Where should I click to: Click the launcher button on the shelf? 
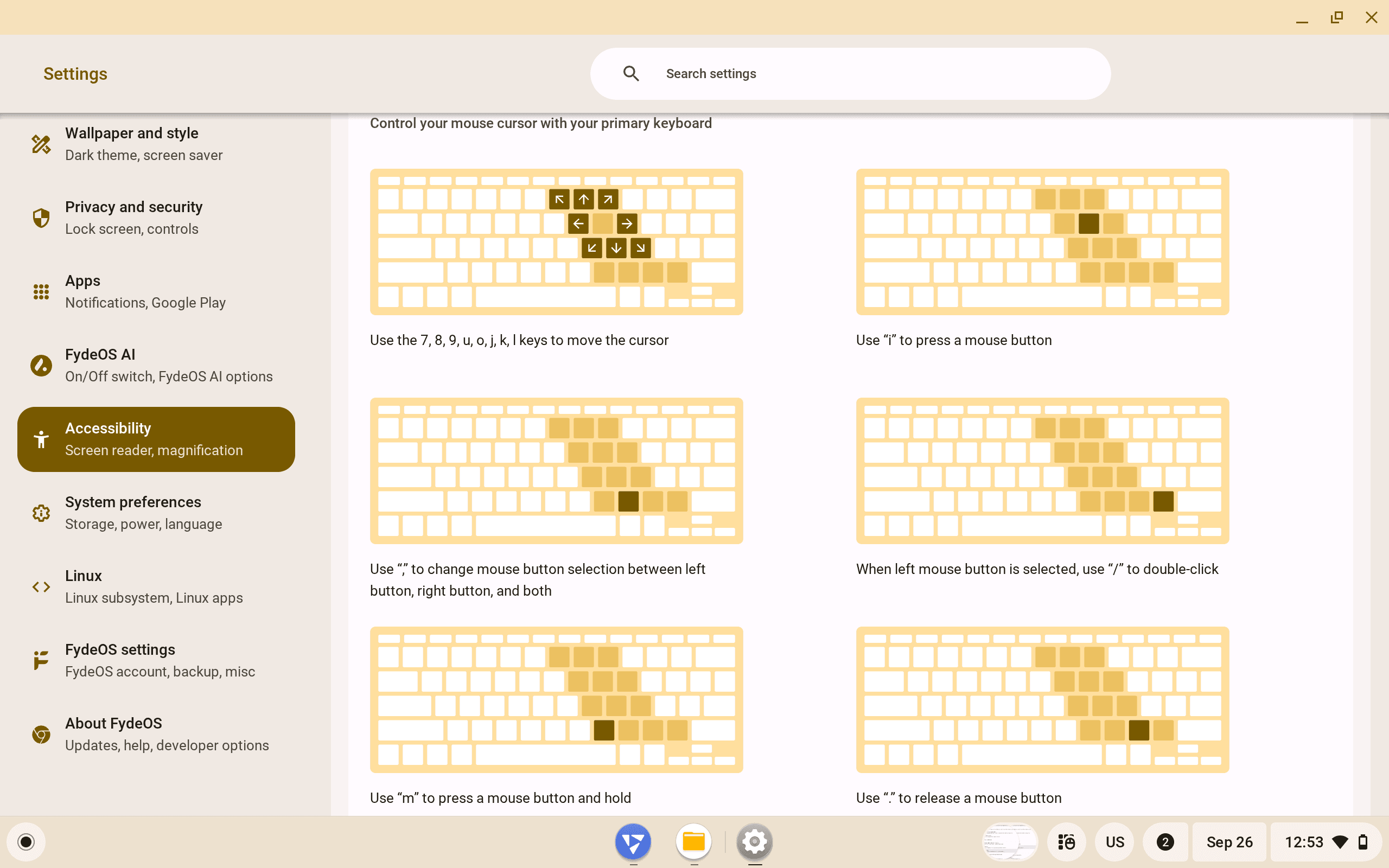26,841
